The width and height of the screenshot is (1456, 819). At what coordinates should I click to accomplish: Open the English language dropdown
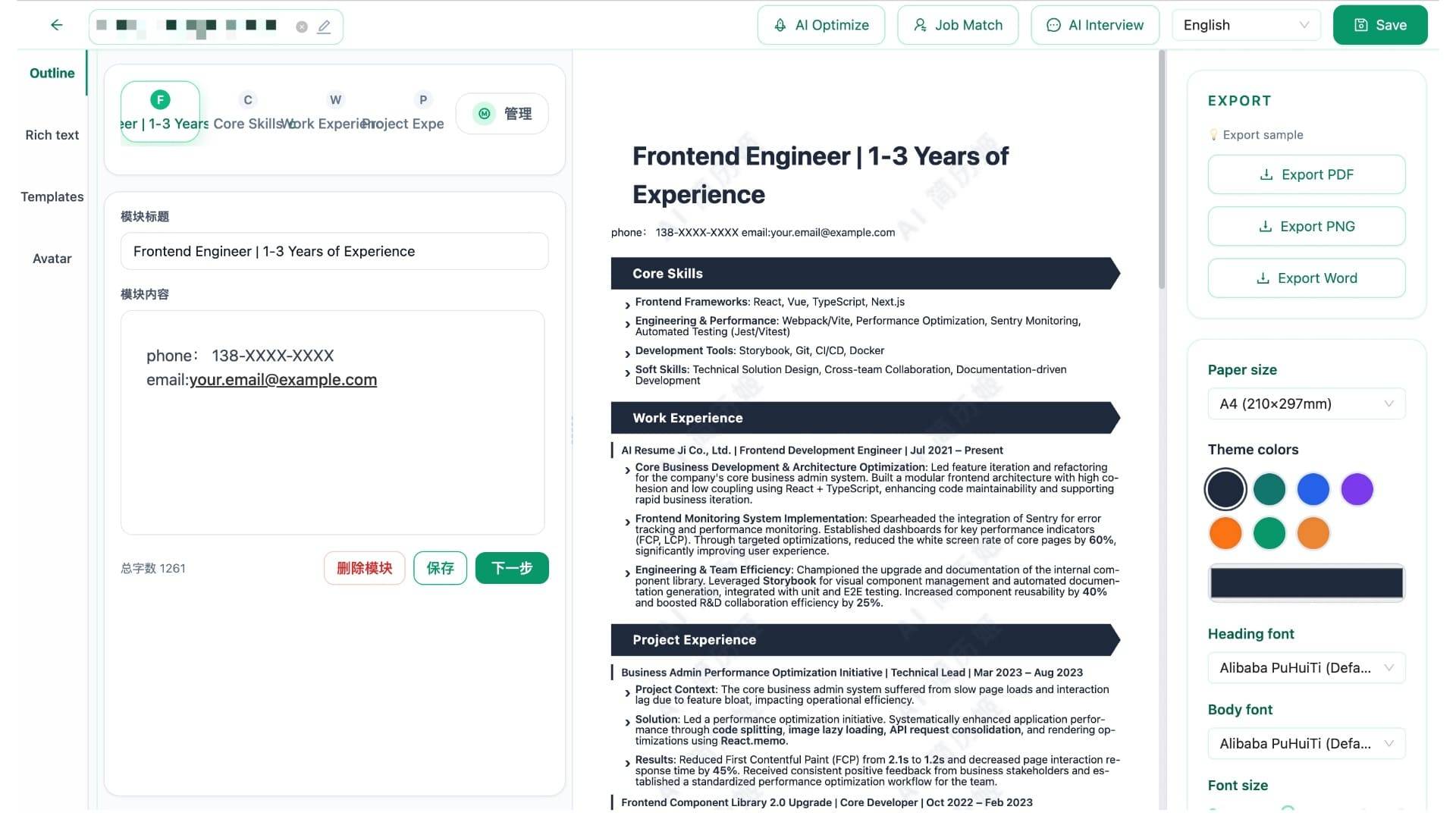coord(1246,24)
